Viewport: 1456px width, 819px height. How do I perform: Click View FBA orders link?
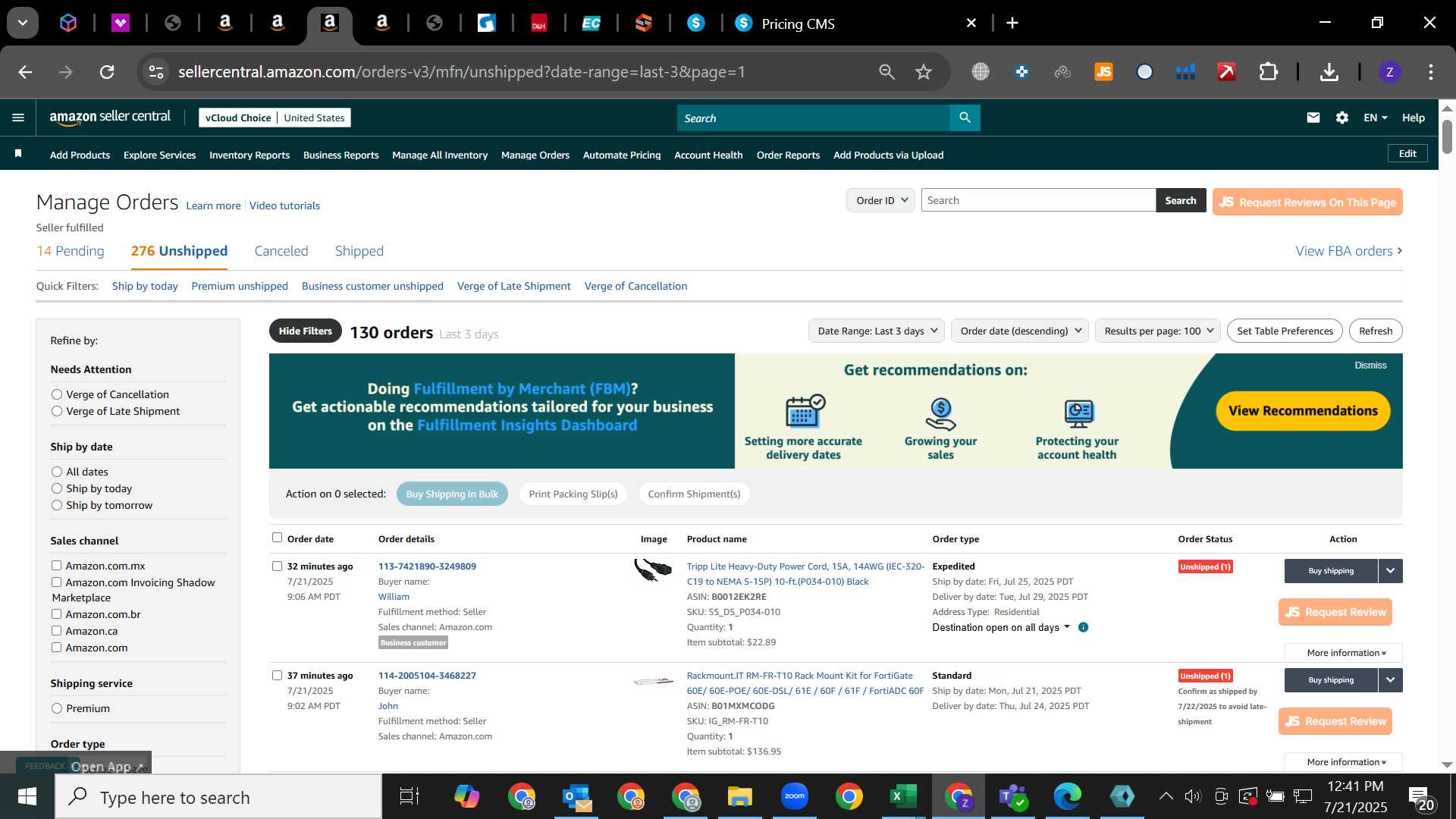1348,251
